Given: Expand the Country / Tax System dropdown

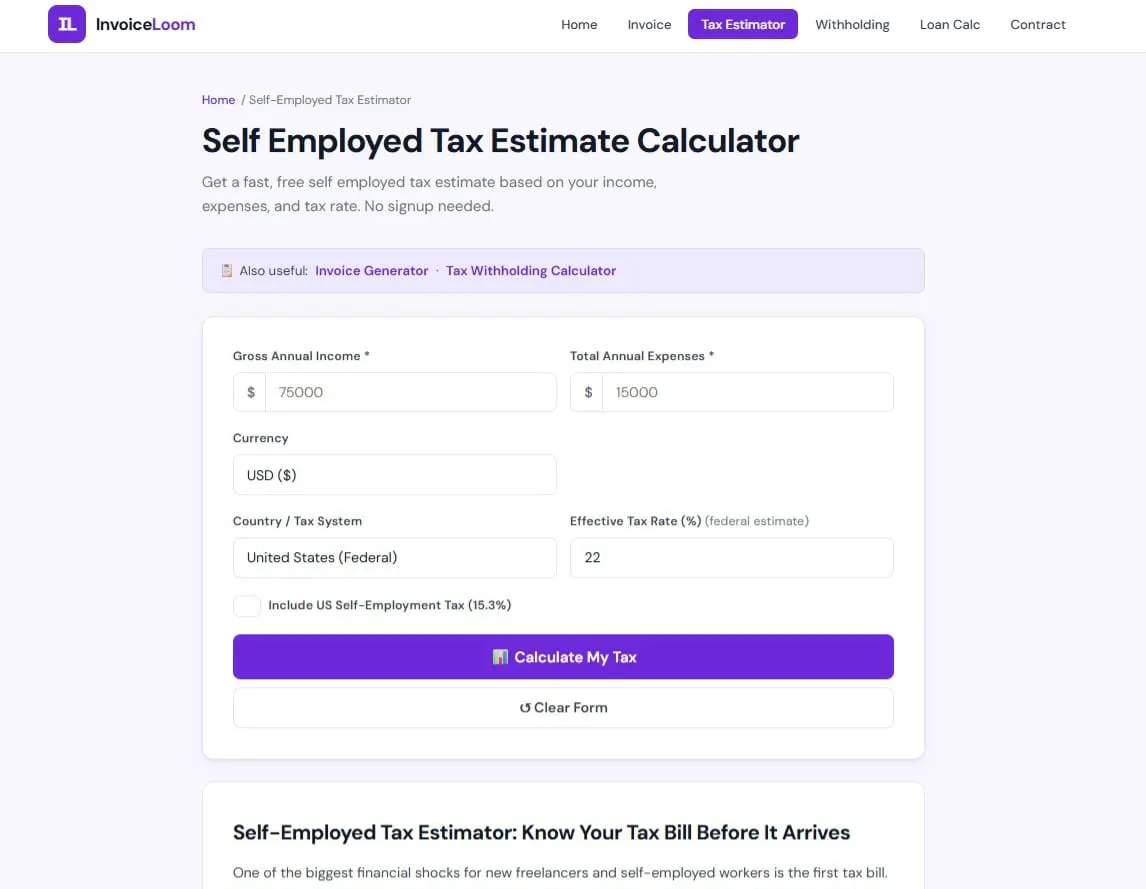Looking at the screenshot, I should pos(395,558).
